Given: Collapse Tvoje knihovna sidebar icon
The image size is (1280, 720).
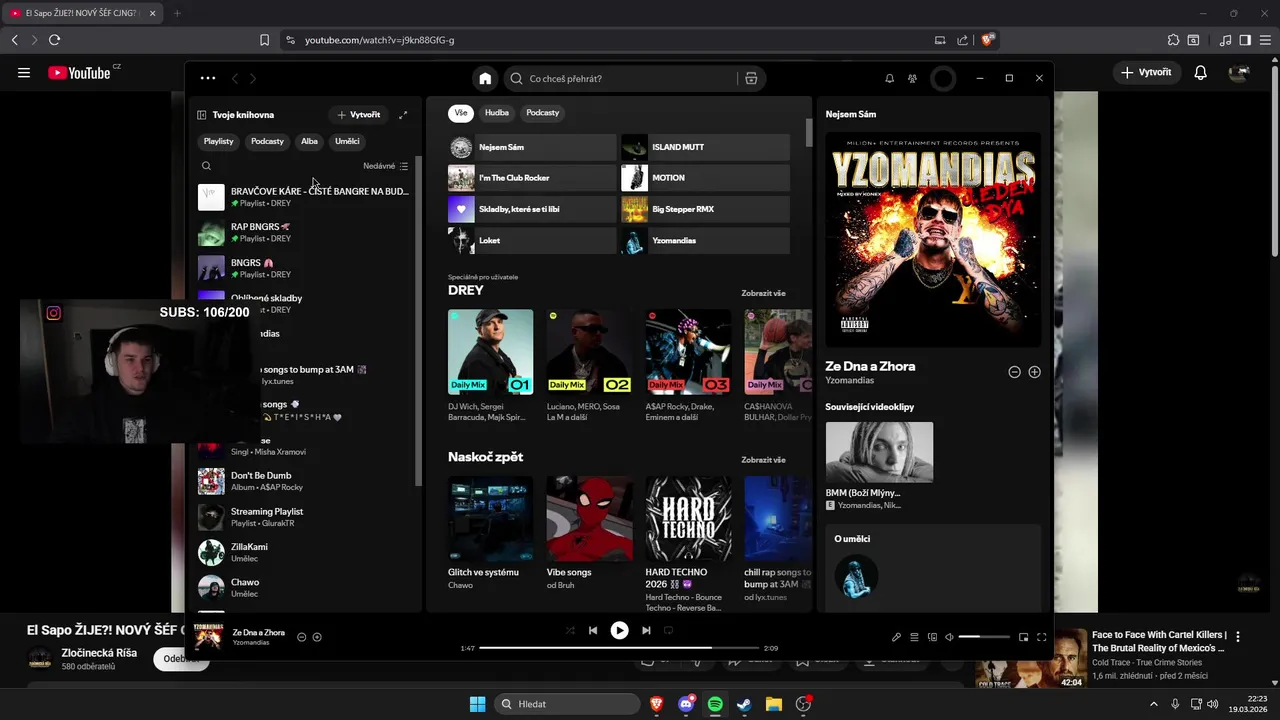Looking at the screenshot, I should click(201, 115).
